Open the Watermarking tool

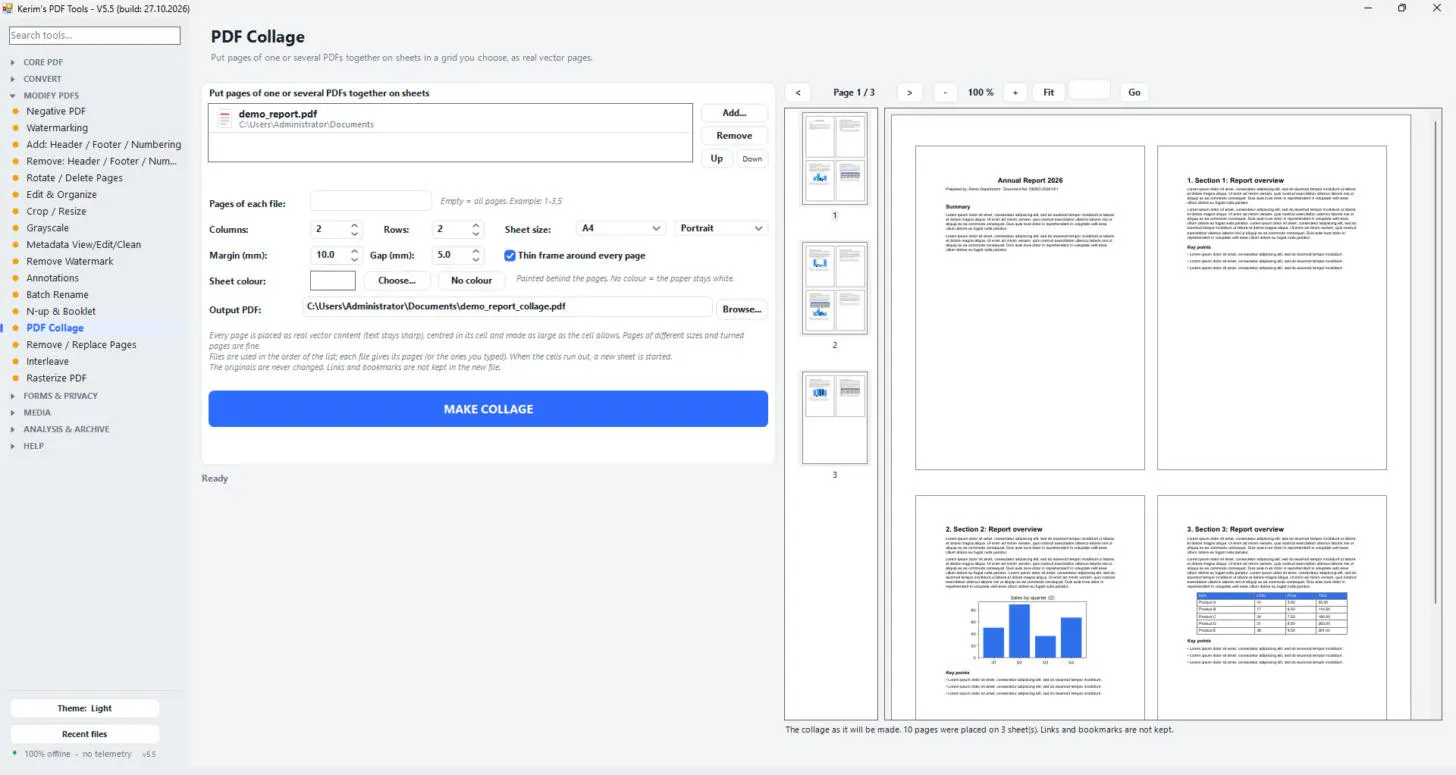(x=57, y=128)
